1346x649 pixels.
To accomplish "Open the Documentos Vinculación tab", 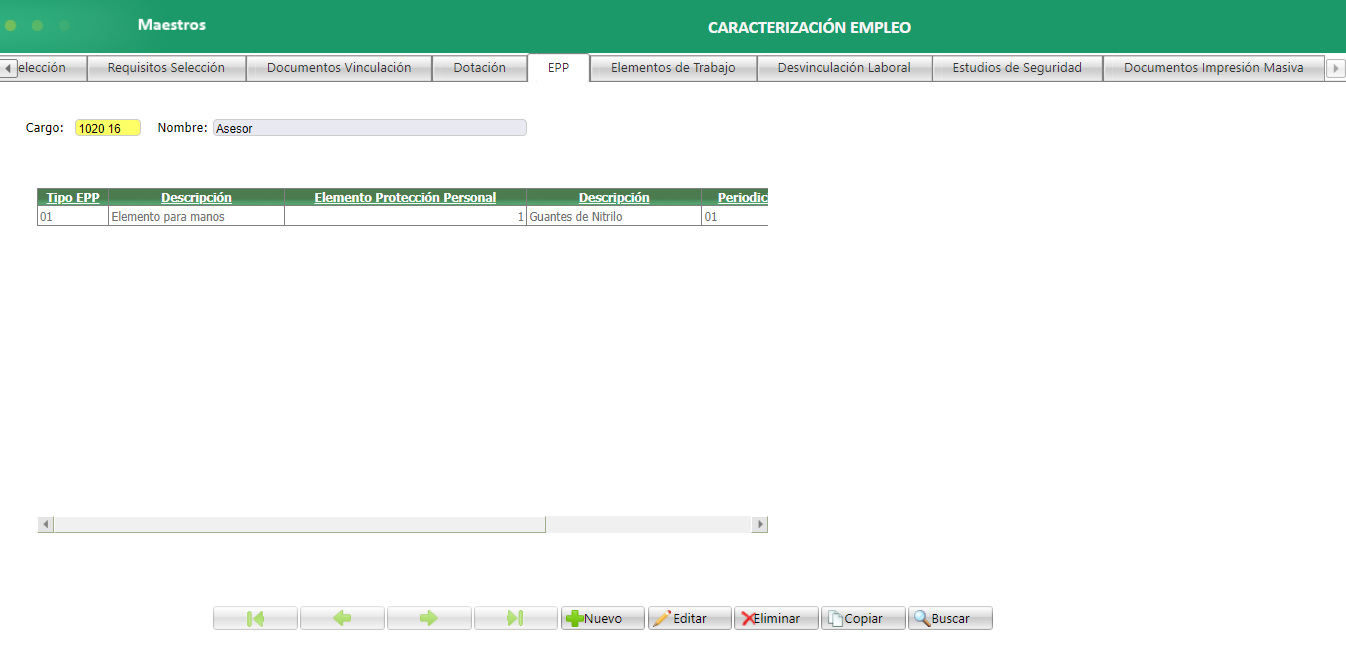I will click(x=339, y=68).
